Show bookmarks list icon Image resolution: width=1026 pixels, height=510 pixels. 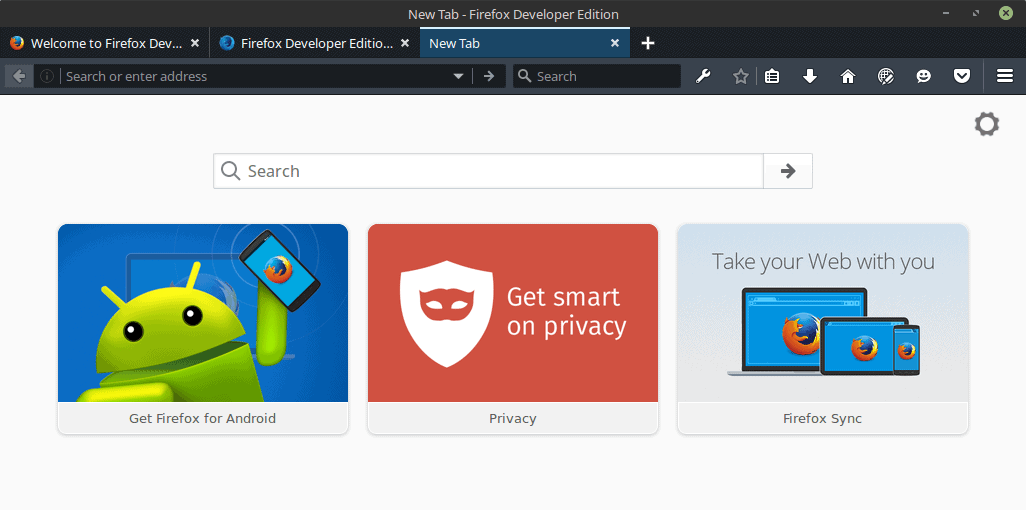772,77
